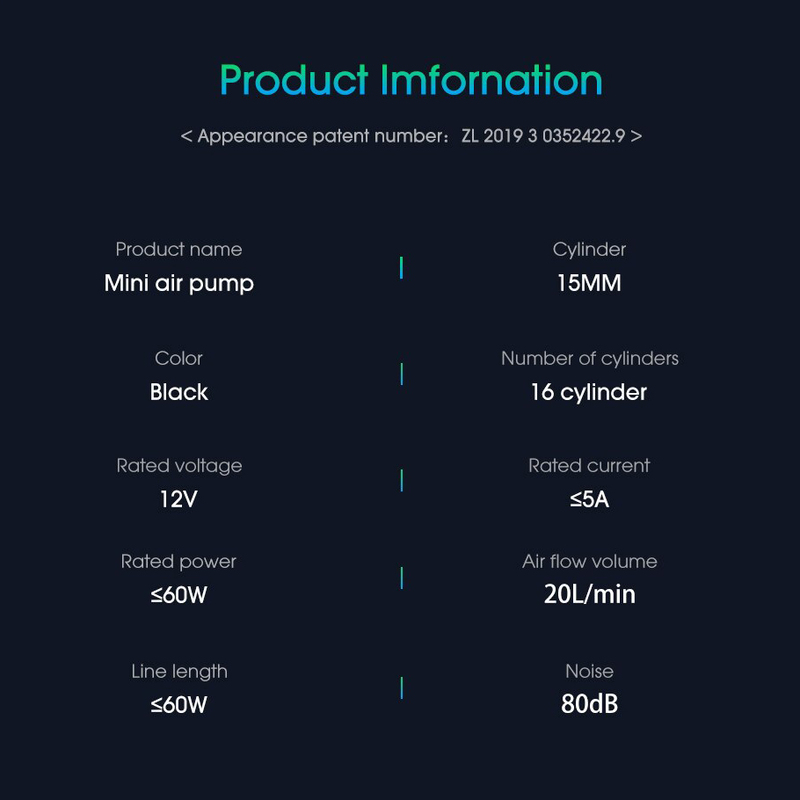Click the "Line length" label
Image resolution: width=800 pixels, height=800 pixels.
[179, 671]
